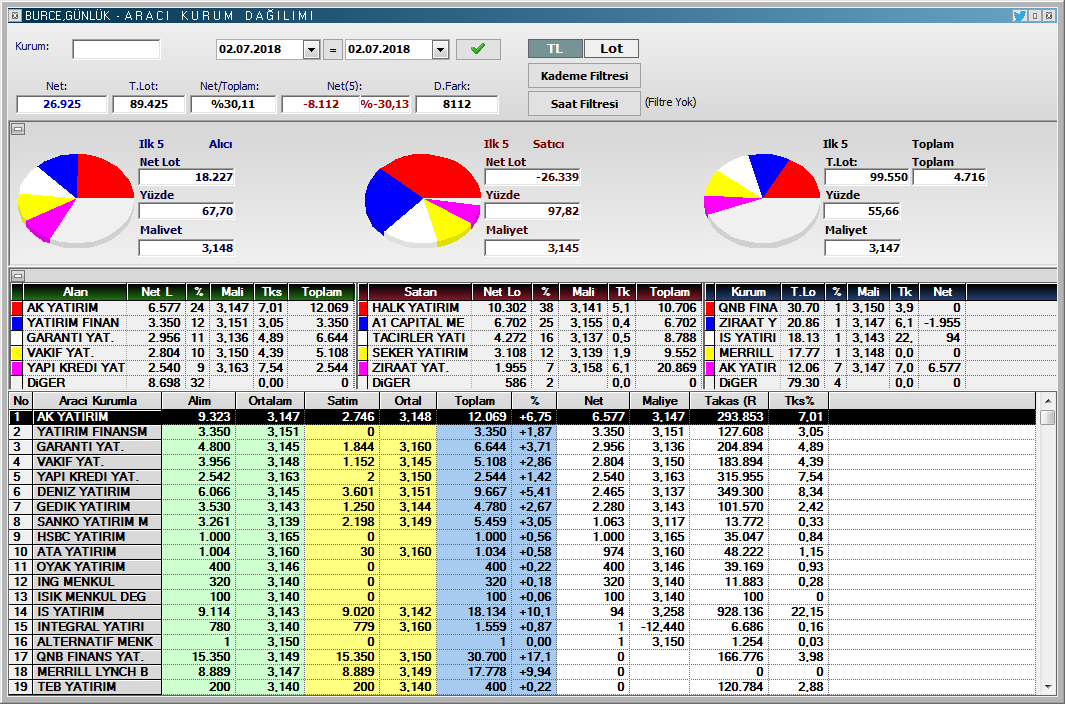Image resolution: width=1065 pixels, height=704 pixels.
Task: Select the DENIZ YATIRIM row
Action: pyautogui.click(x=523, y=491)
